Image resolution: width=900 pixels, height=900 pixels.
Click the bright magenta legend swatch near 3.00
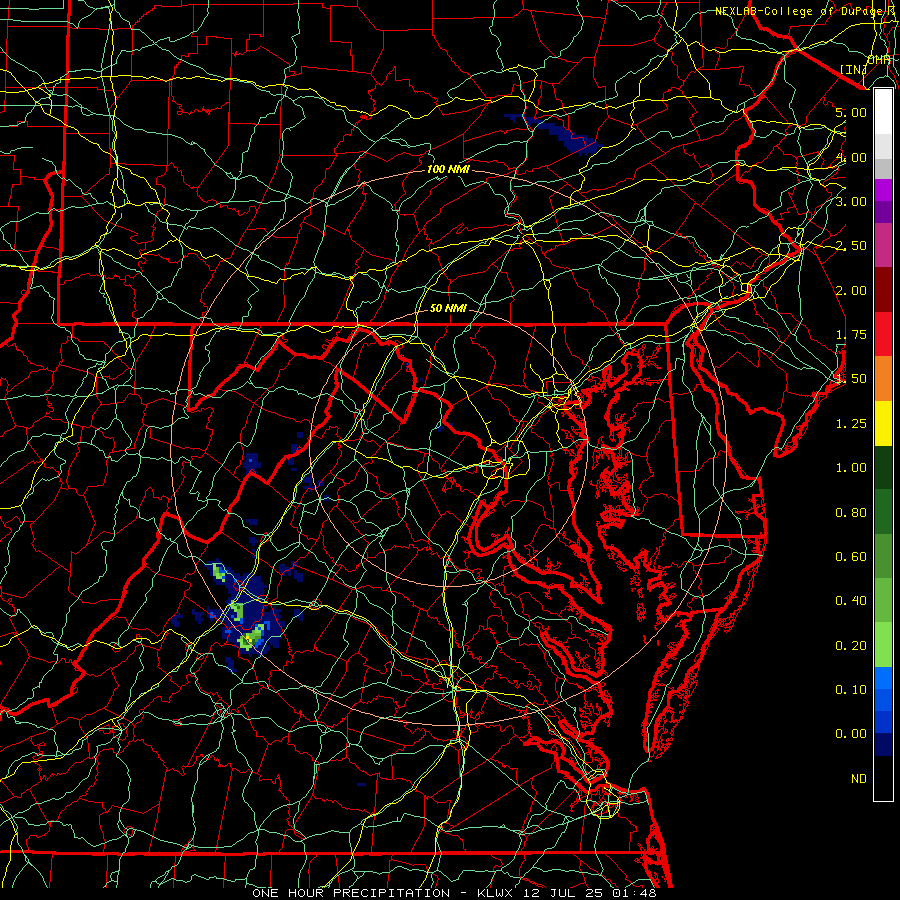point(883,190)
